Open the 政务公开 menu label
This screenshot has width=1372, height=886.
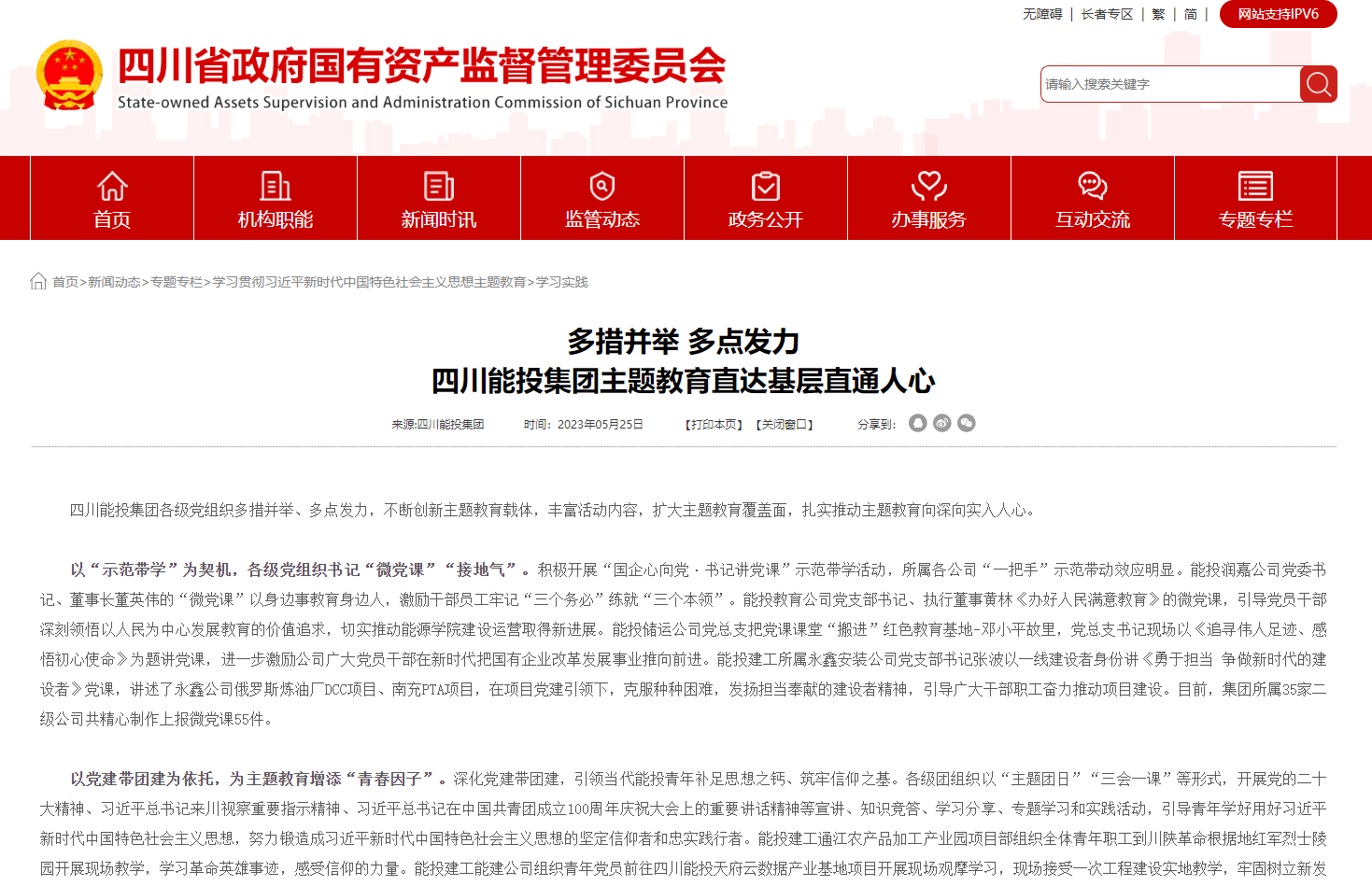pos(766,219)
